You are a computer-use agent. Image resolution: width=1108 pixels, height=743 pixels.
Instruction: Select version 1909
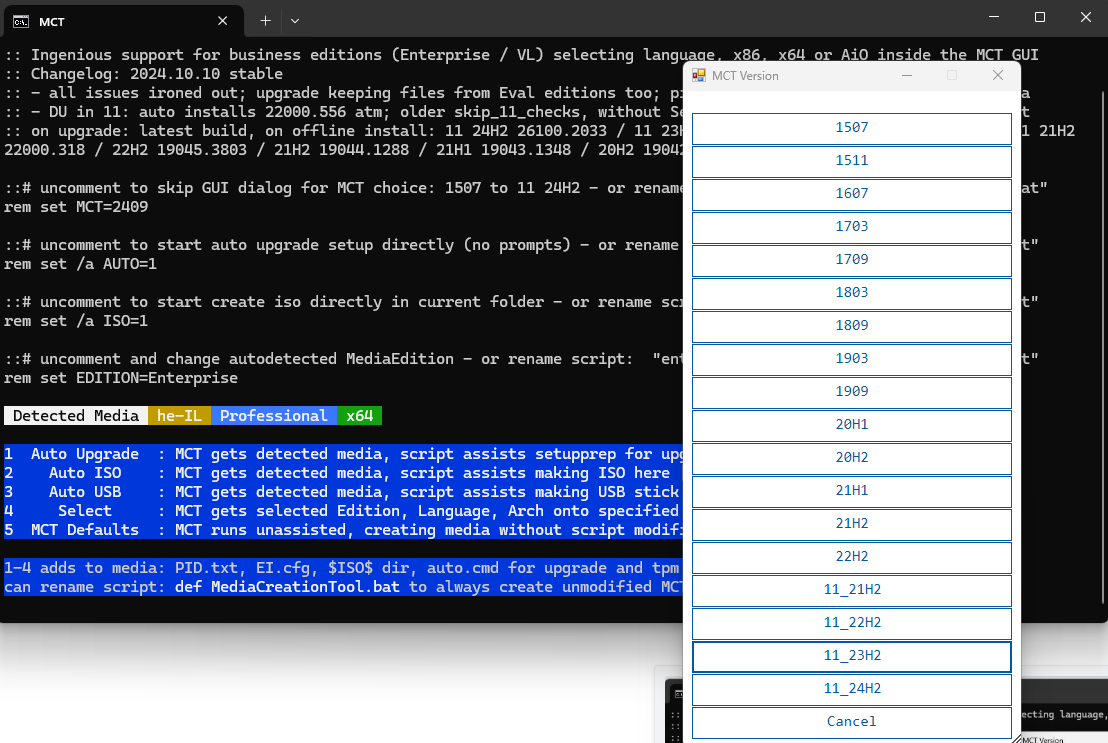click(x=851, y=392)
